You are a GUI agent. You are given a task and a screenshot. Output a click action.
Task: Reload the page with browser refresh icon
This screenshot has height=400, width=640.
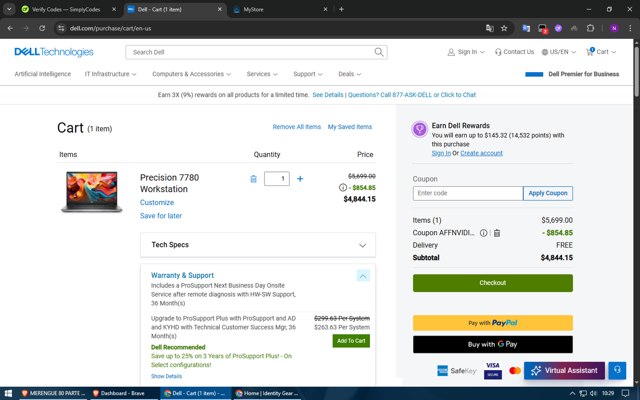pos(42,28)
